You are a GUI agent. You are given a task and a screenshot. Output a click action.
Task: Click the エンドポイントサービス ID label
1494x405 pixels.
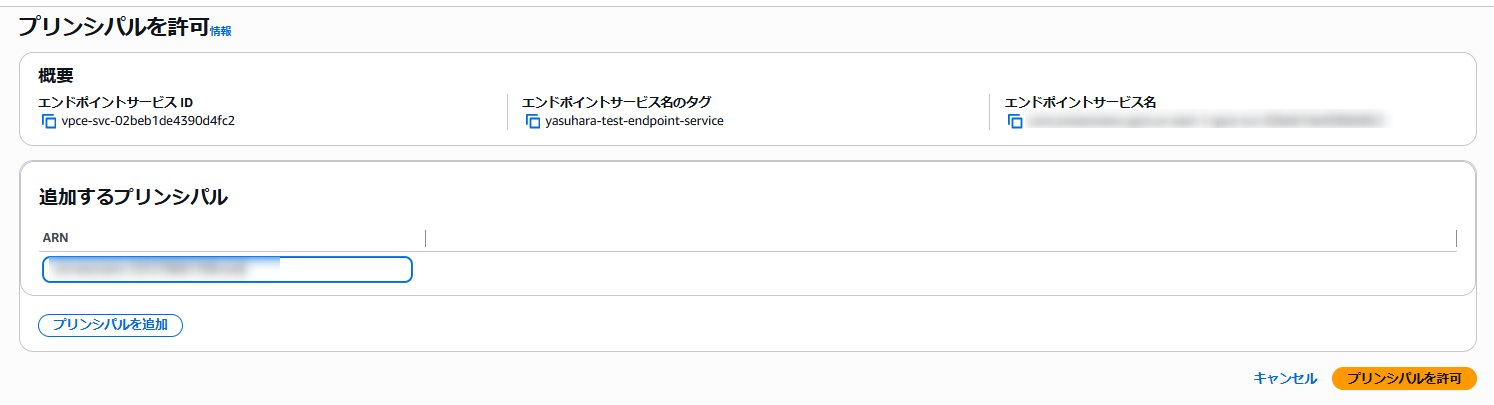(x=115, y=102)
